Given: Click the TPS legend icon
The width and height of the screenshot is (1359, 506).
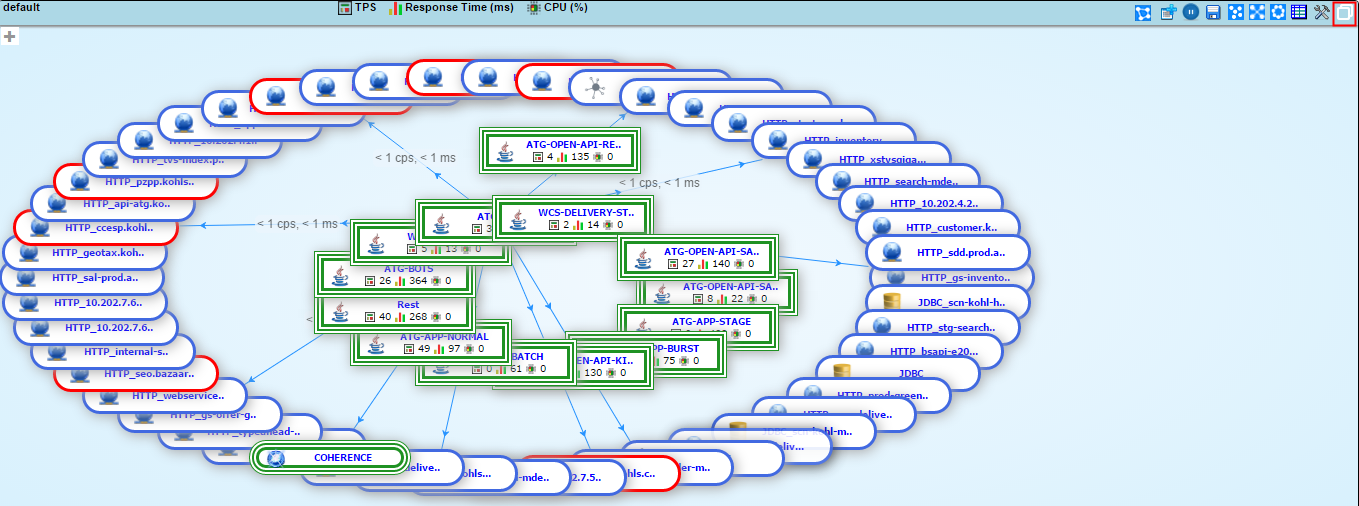Looking at the screenshot, I should [344, 7].
